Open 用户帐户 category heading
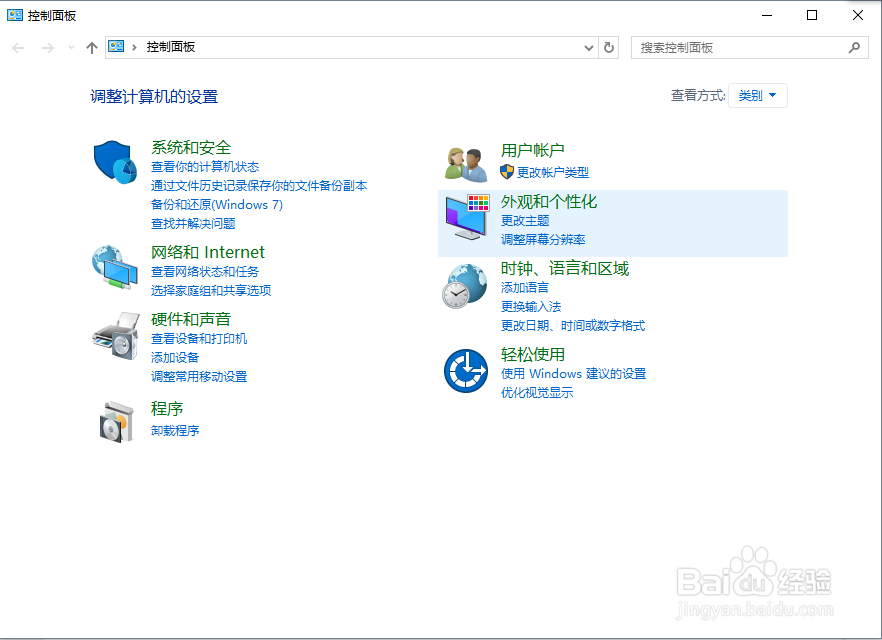Viewport: 882px width, 640px height. (533, 150)
